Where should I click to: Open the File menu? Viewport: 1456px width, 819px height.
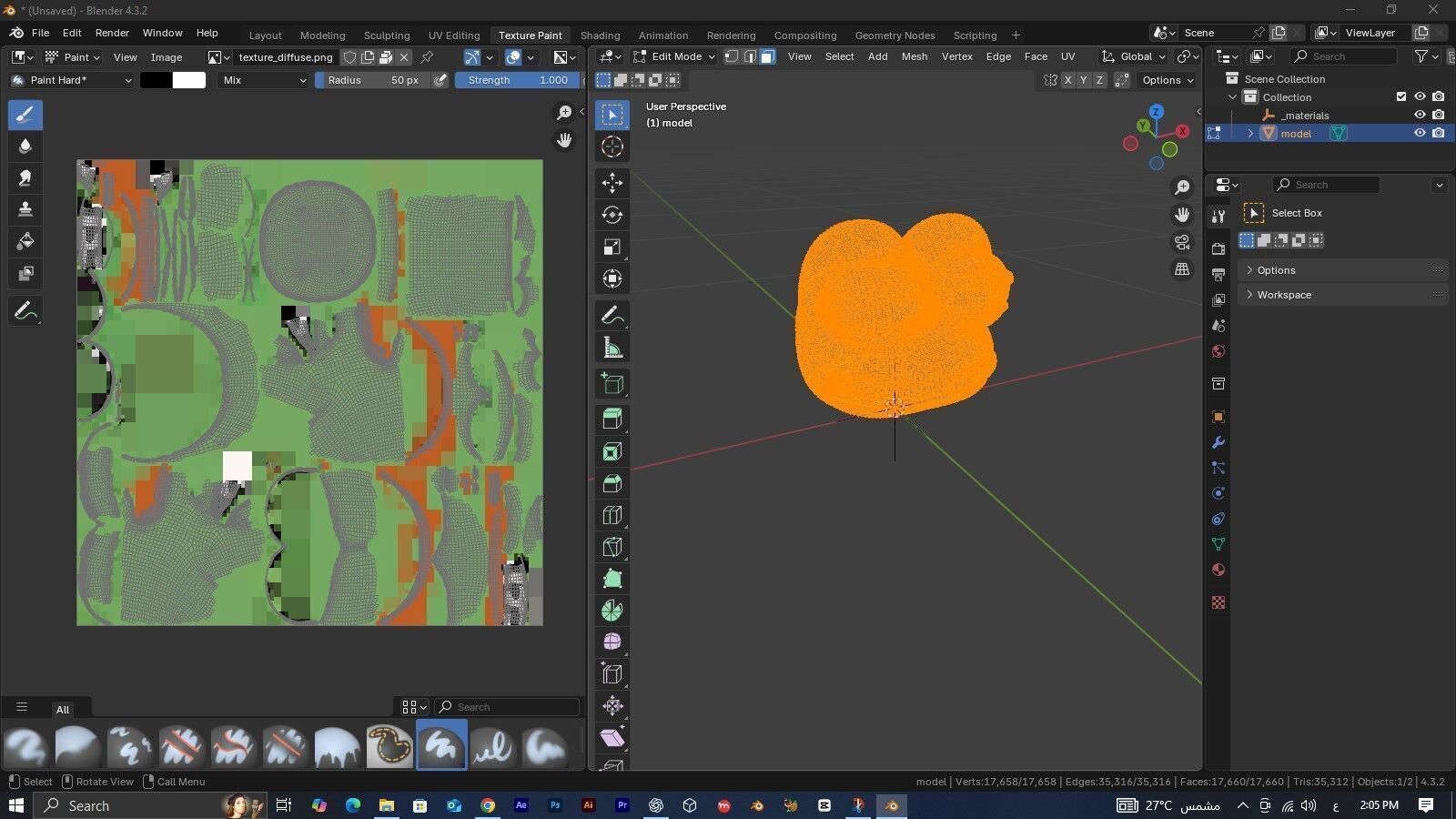point(40,33)
